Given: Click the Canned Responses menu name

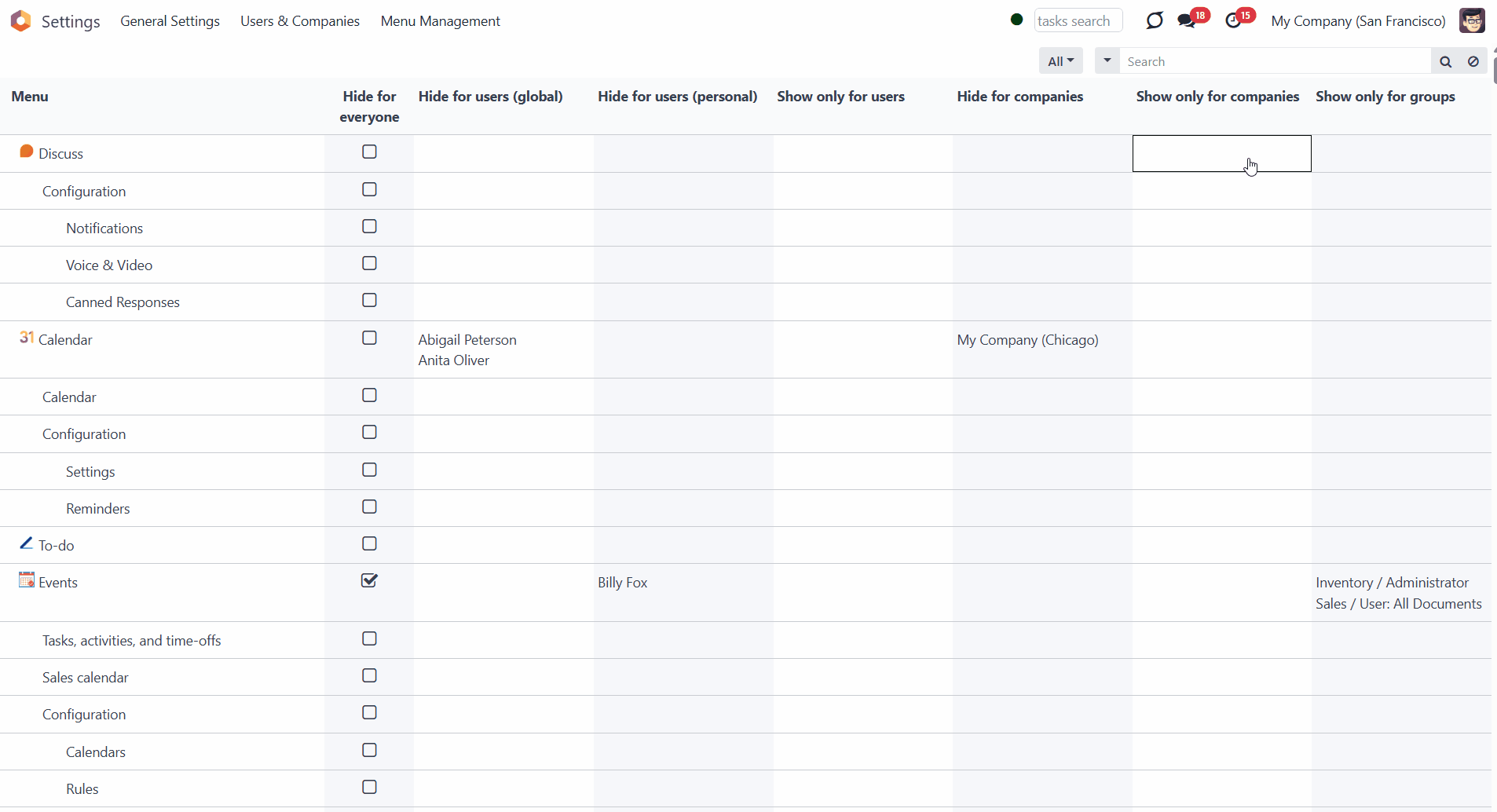Looking at the screenshot, I should [123, 302].
